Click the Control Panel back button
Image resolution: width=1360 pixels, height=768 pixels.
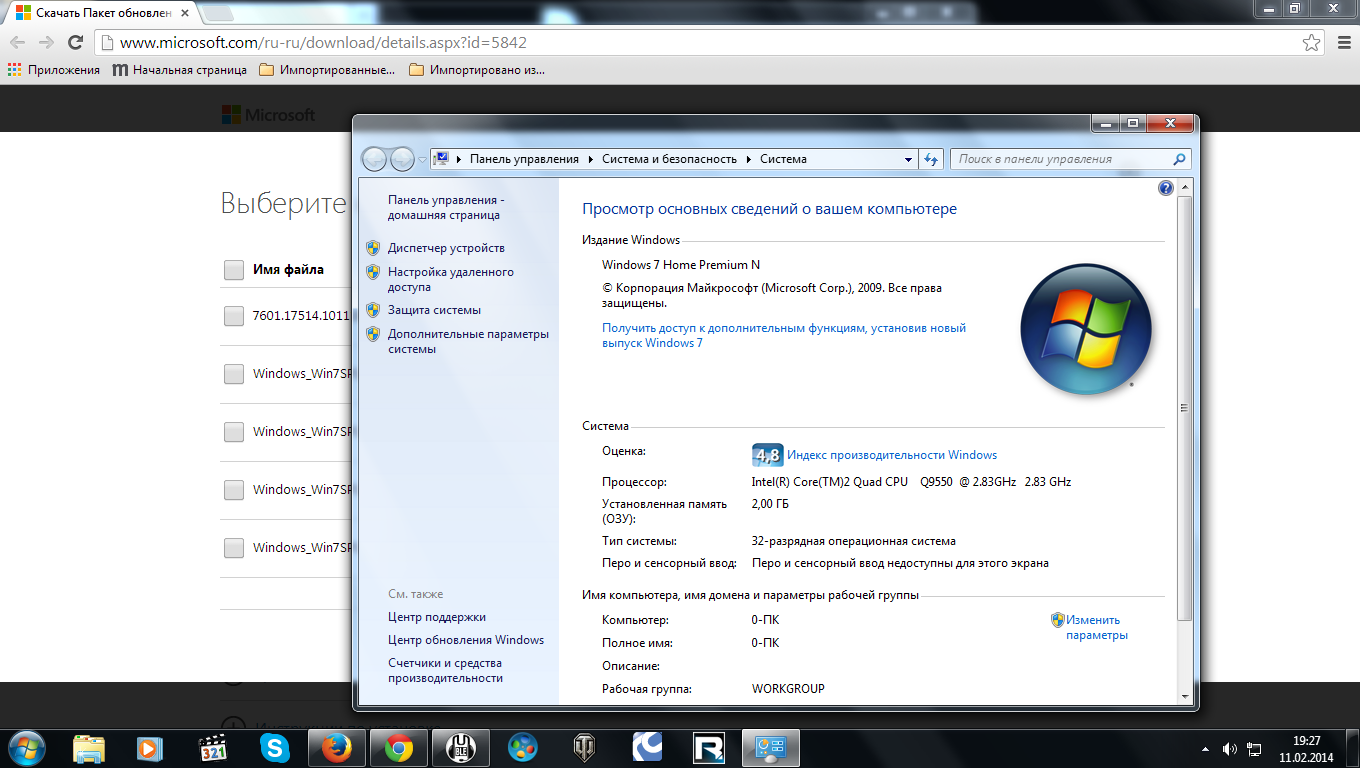[374, 159]
